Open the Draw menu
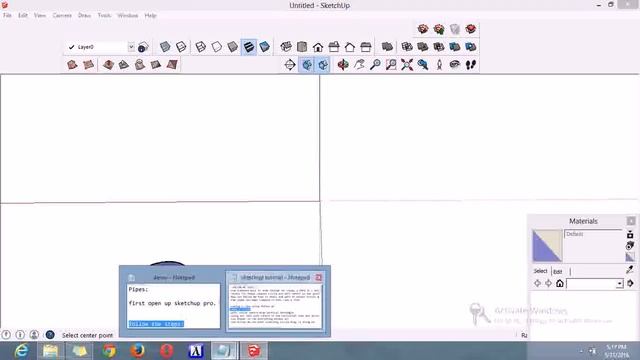This screenshot has width=640, height=360. tap(84, 15)
